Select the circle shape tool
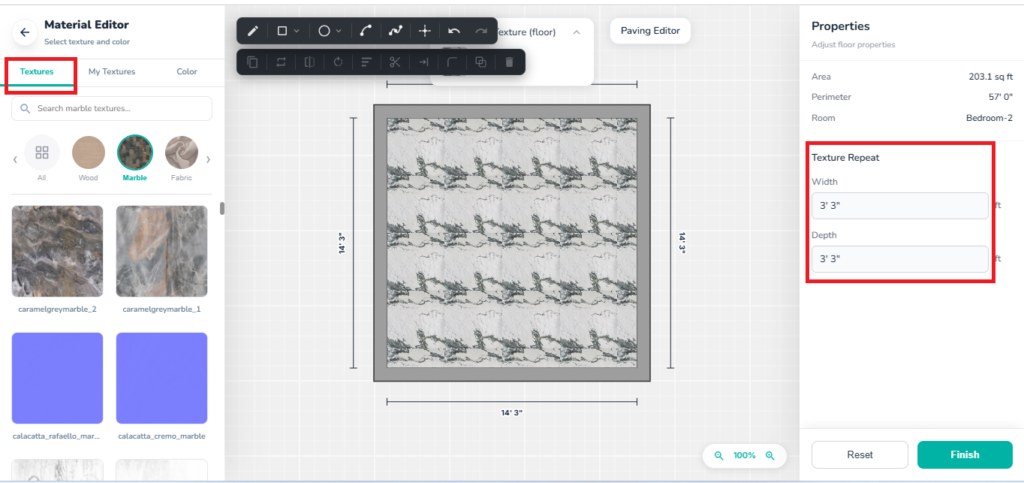Image resolution: width=1024 pixels, height=483 pixels. [x=324, y=31]
